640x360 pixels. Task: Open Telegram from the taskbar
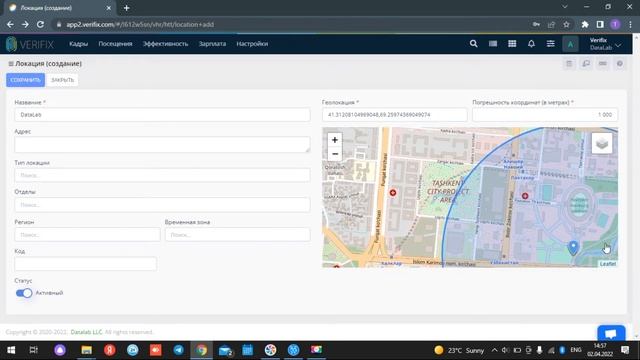pyautogui.click(x=178, y=350)
